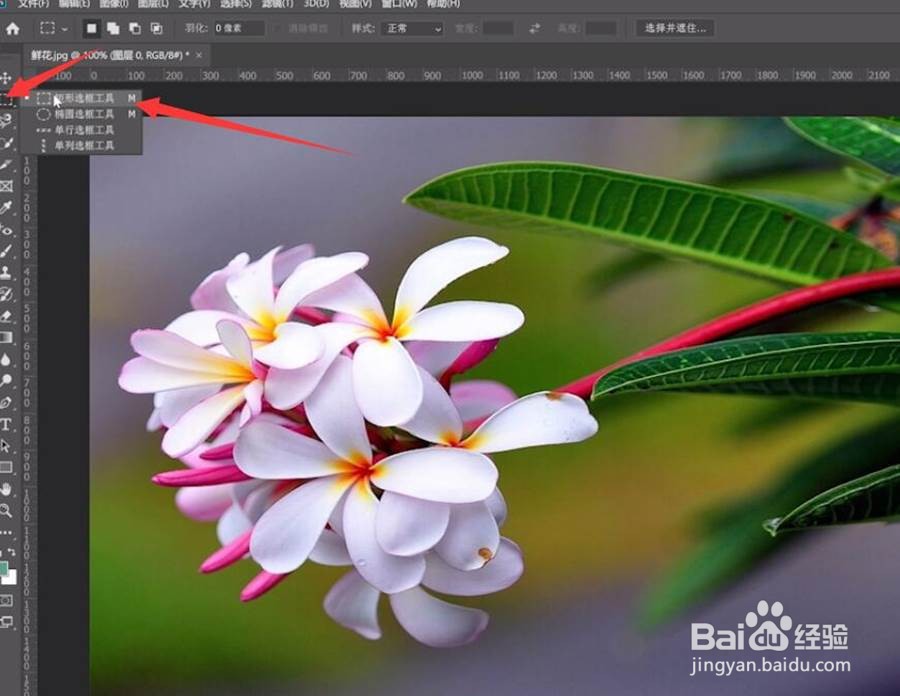Choose 单列选框工具 from the flyout
The height and width of the screenshot is (696, 900).
(80, 146)
